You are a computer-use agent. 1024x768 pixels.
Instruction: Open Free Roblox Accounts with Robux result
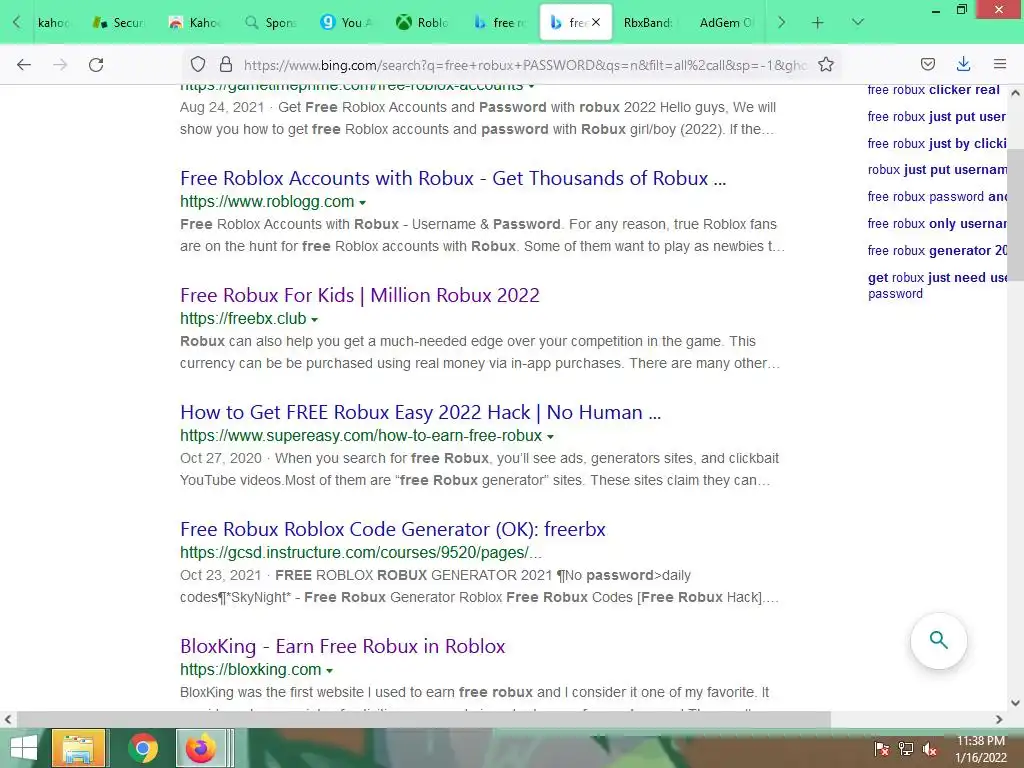coord(453,178)
